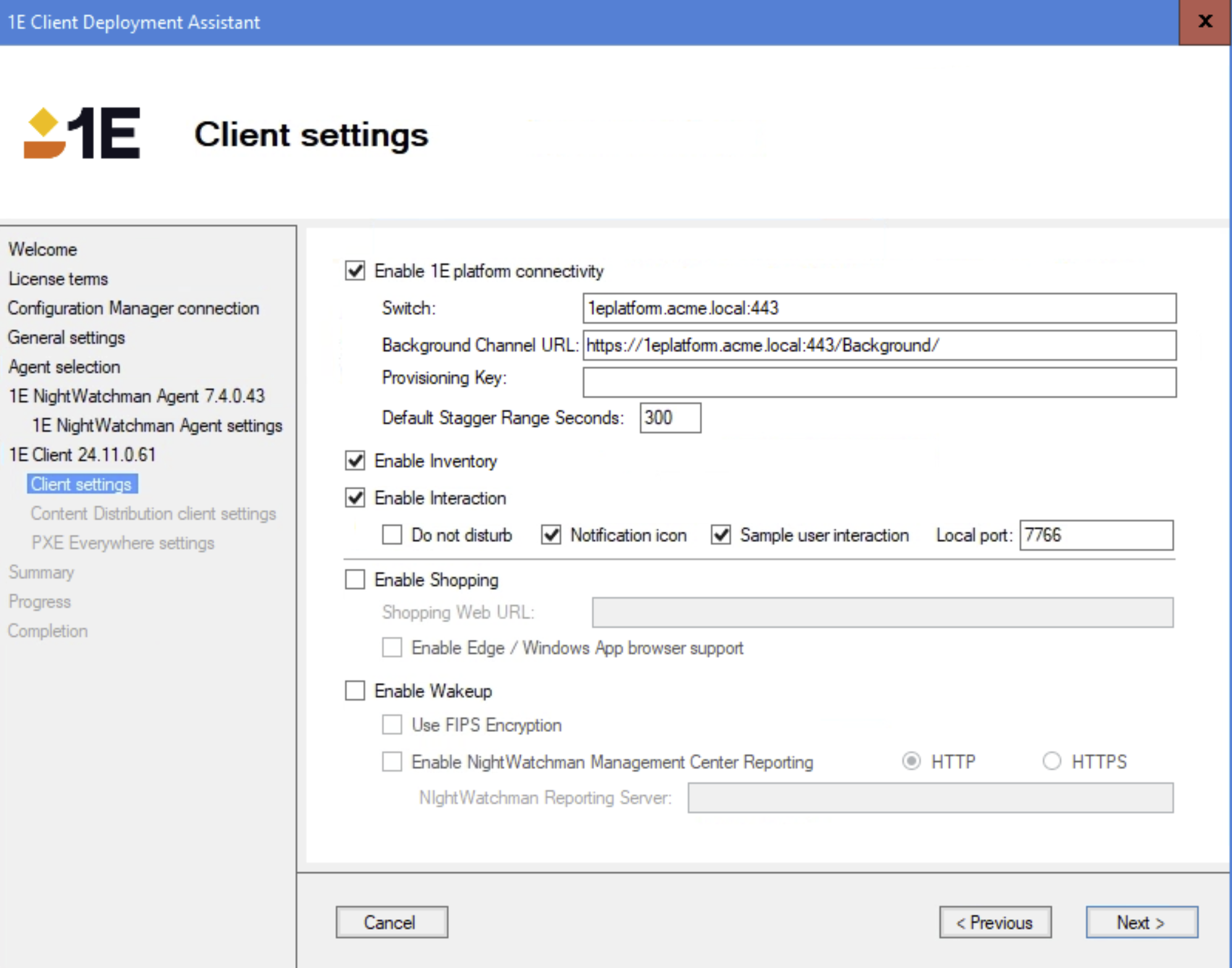Select the HTTP radio button
This screenshot has height=968, width=1232.
point(911,761)
